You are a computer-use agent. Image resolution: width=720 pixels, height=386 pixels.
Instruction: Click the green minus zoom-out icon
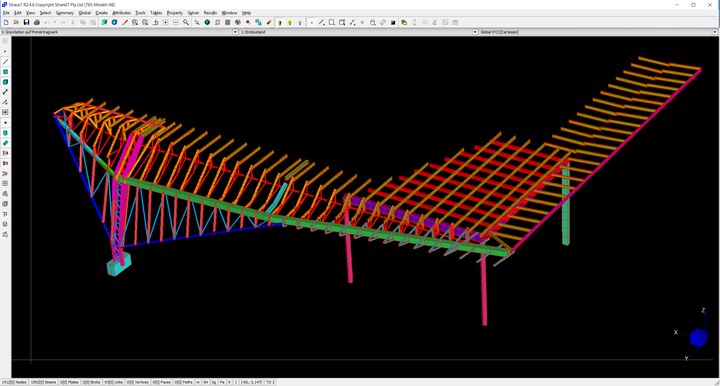pyautogui.click(x=175, y=22)
